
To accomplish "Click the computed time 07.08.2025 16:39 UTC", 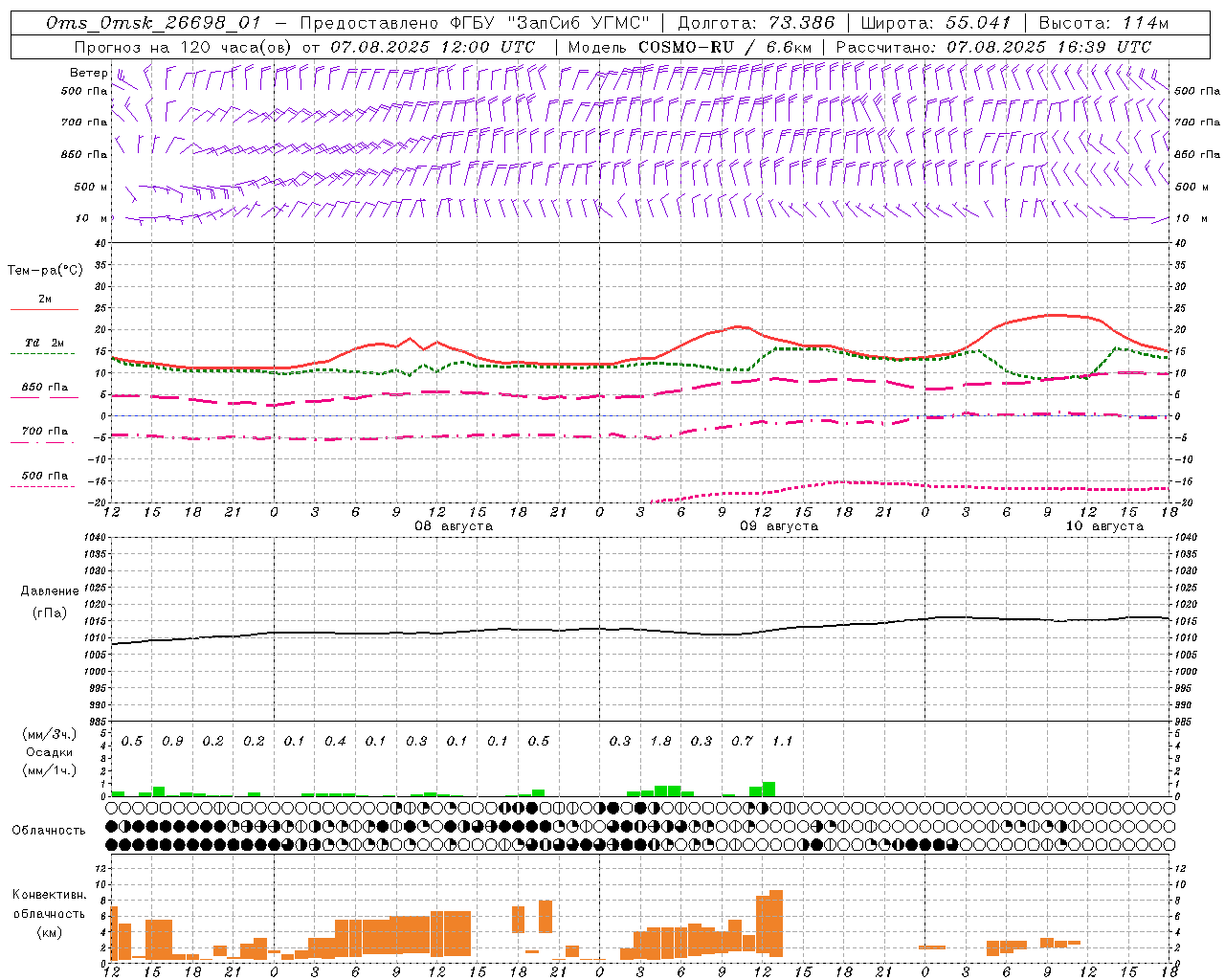I will [1049, 46].
